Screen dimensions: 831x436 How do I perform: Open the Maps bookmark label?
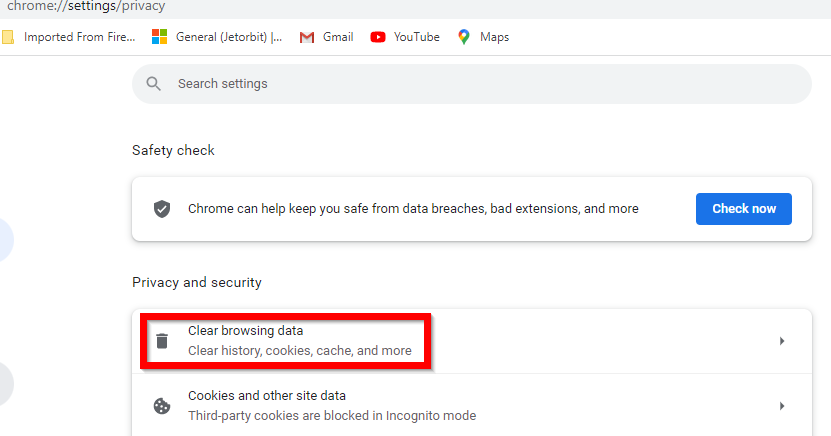(494, 37)
